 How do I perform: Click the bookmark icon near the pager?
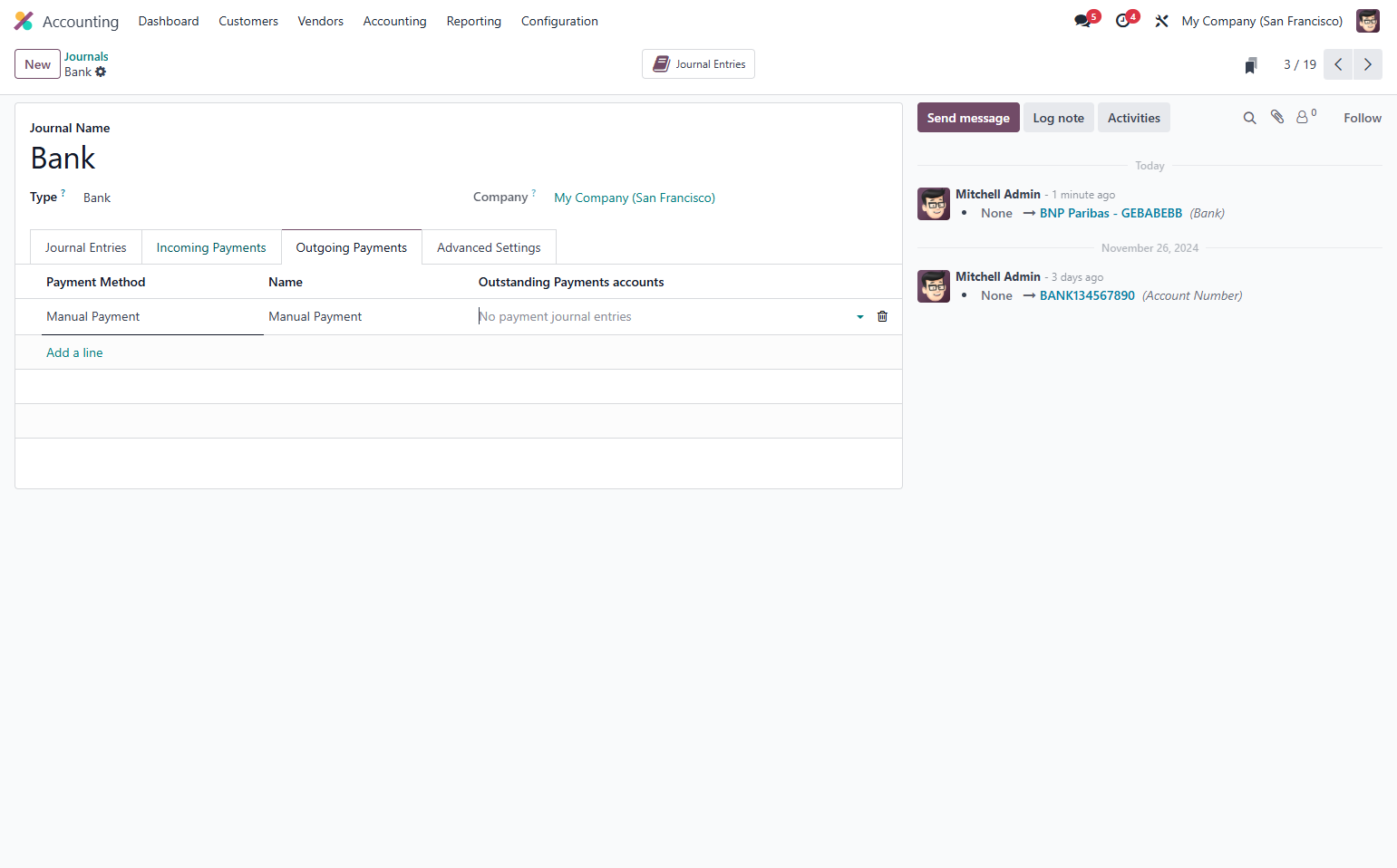[x=1251, y=64]
